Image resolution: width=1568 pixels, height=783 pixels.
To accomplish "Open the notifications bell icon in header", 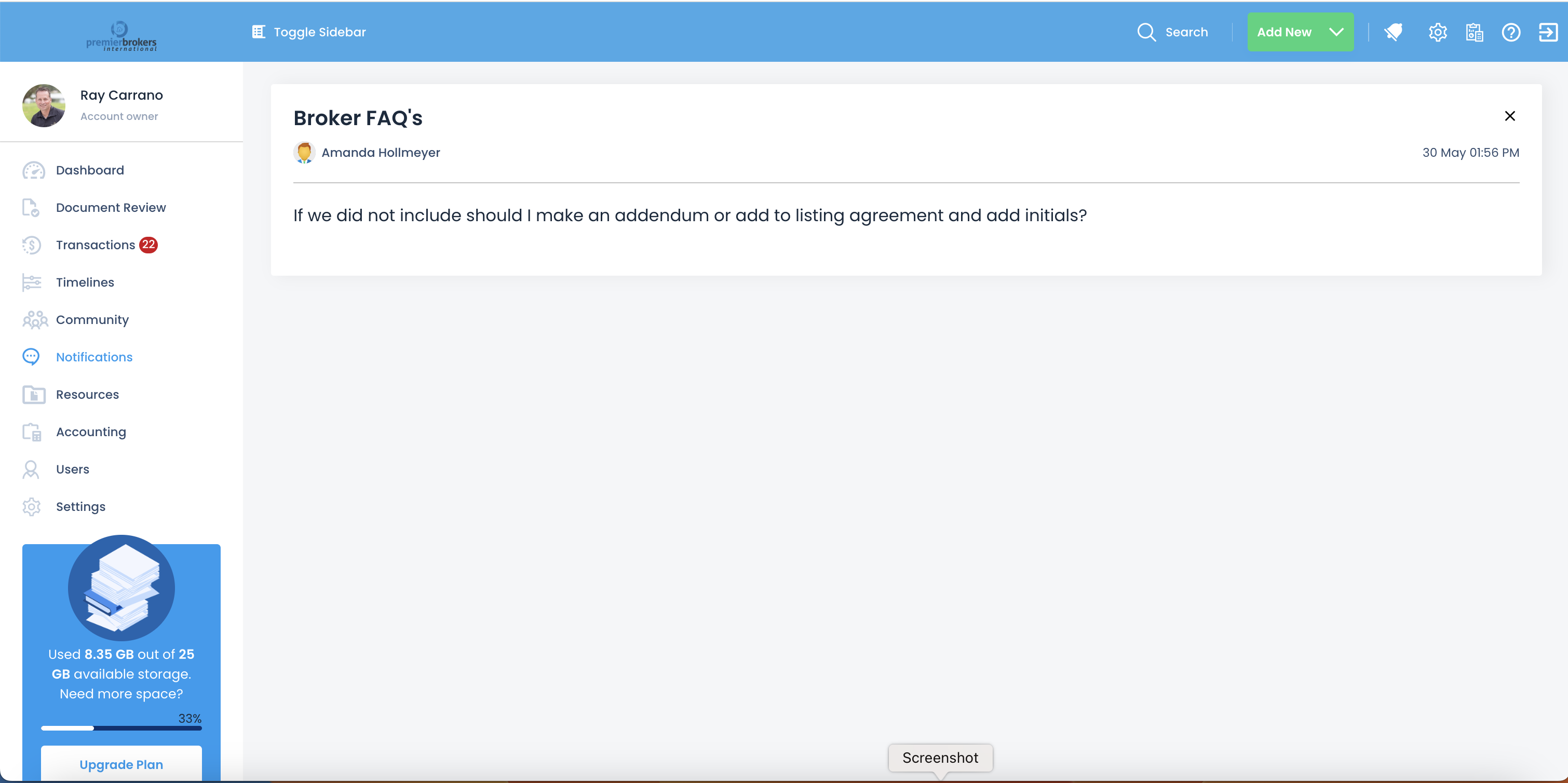I will coord(1393,32).
